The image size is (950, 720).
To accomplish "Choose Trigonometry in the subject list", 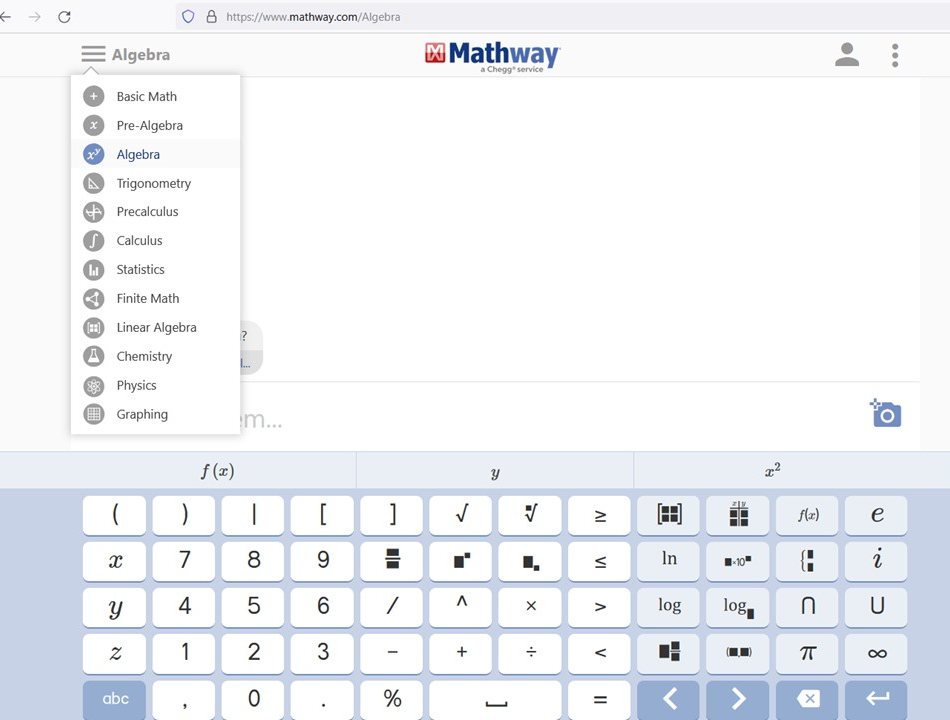I will point(156,183).
